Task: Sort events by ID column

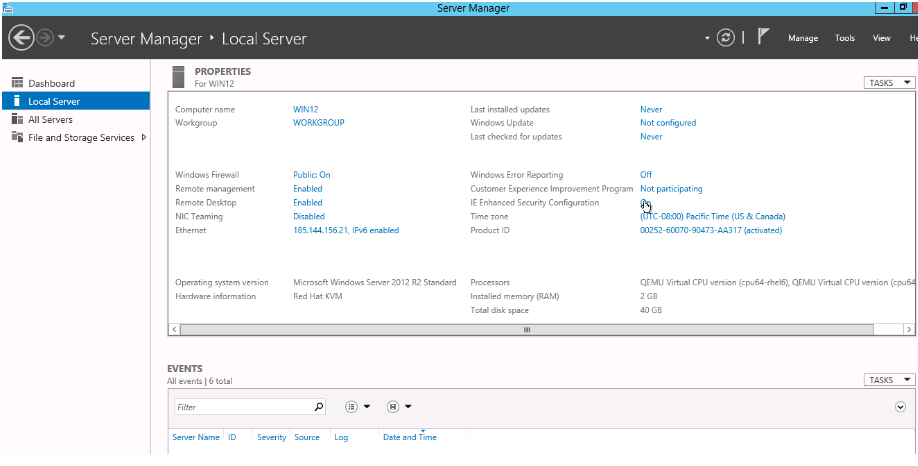Action: click(232, 437)
